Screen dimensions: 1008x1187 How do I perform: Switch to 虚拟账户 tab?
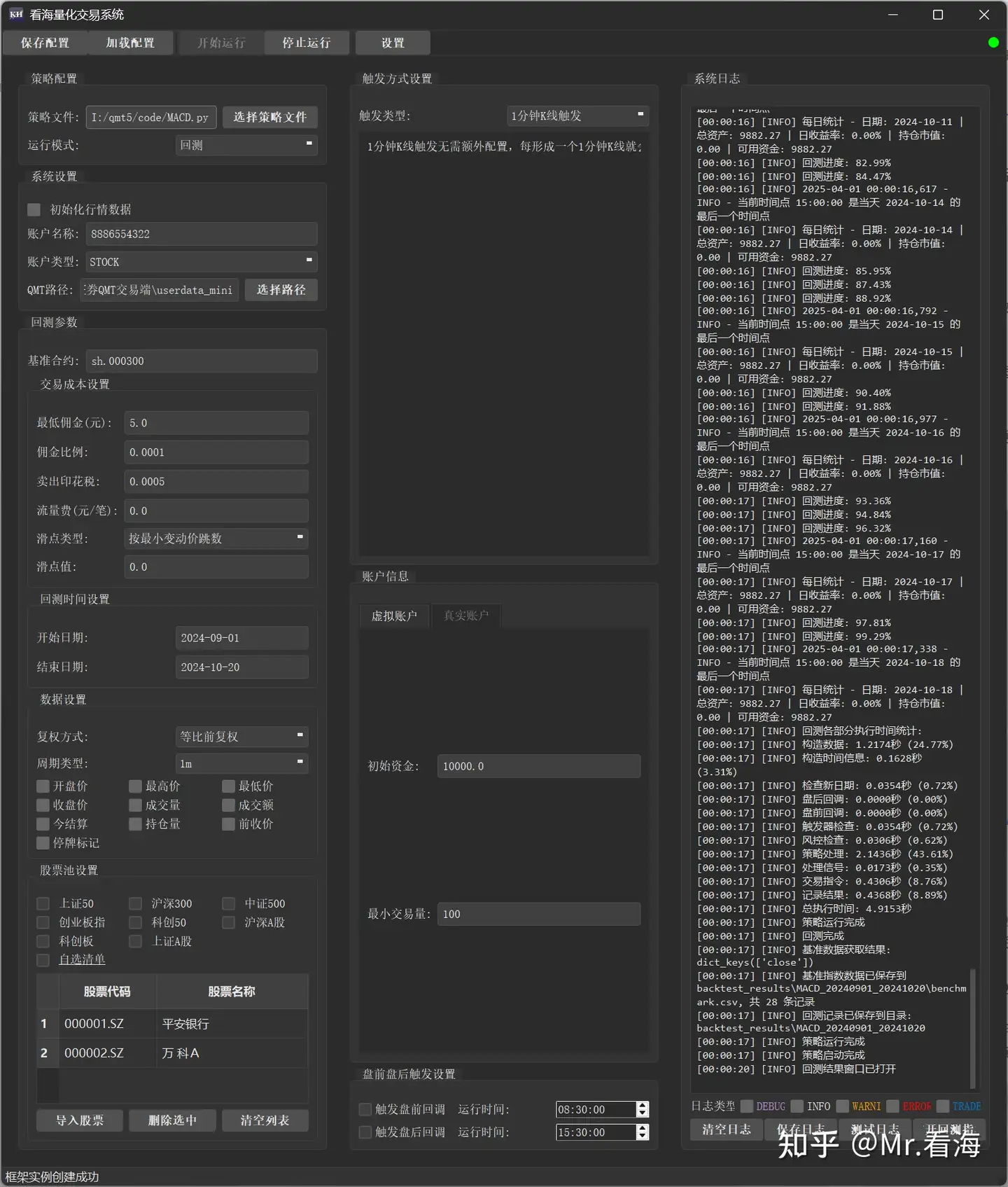(394, 616)
